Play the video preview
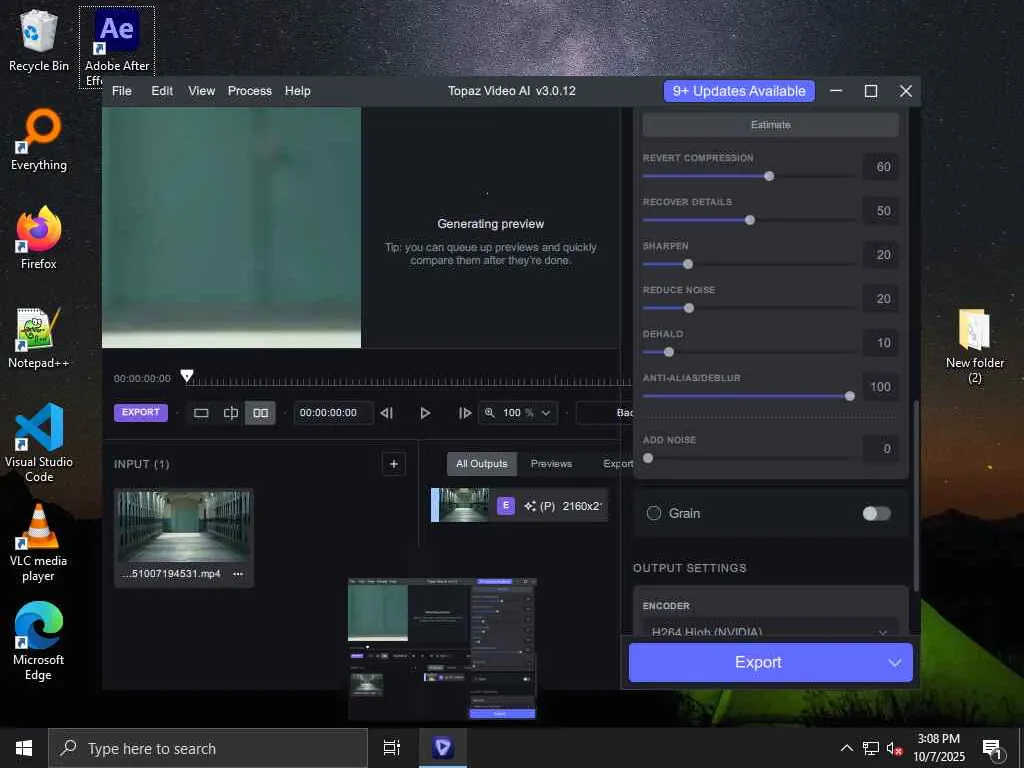 (425, 413)
